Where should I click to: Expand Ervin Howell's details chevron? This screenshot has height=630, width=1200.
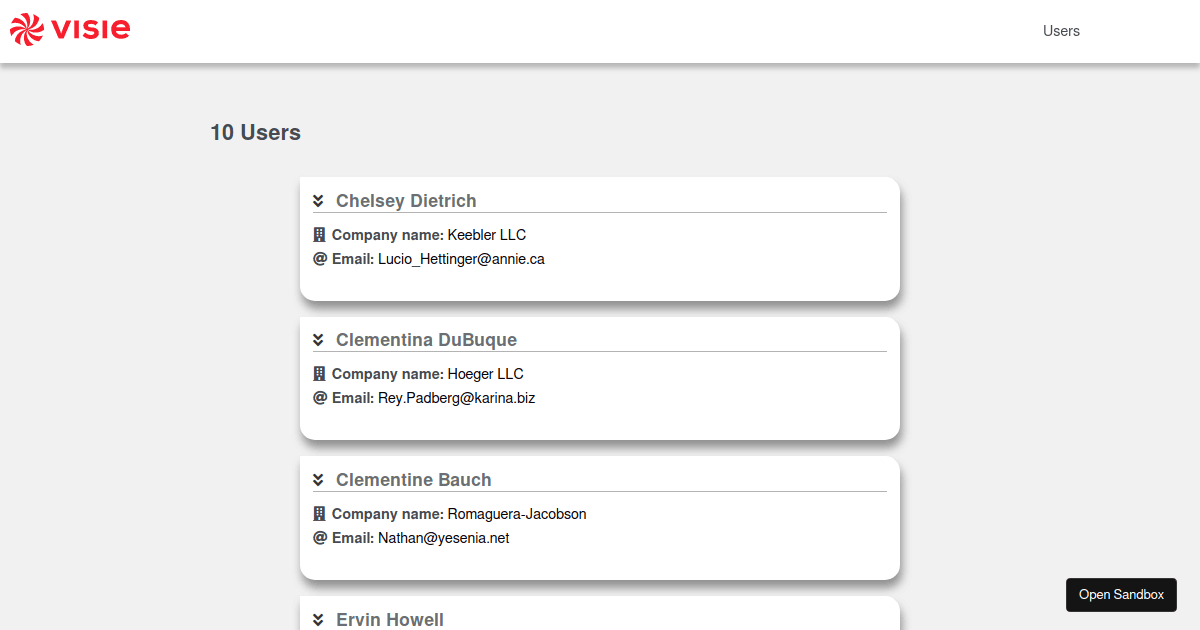[318, 620]
